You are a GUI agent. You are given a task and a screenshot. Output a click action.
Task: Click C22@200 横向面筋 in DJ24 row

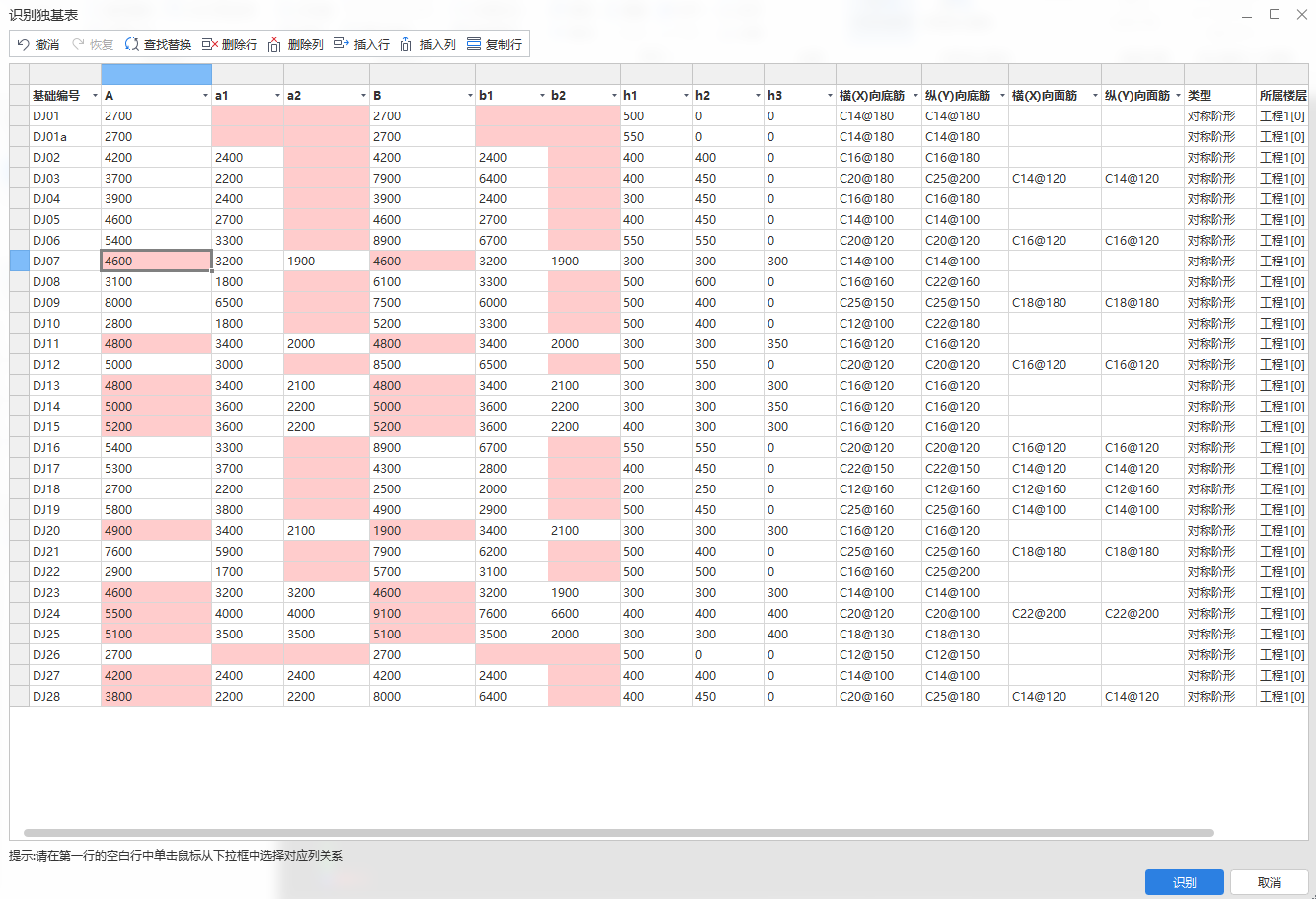point(1055,614)
